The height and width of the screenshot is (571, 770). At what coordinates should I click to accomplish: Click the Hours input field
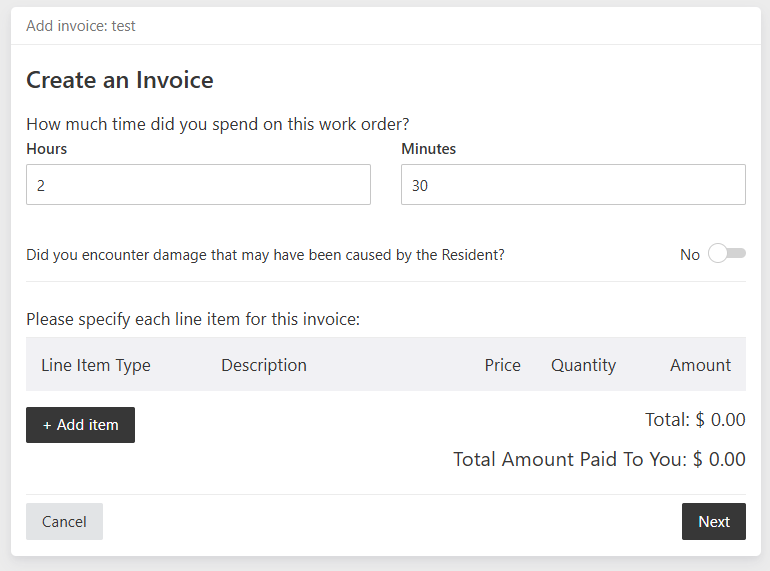(198, 185)
